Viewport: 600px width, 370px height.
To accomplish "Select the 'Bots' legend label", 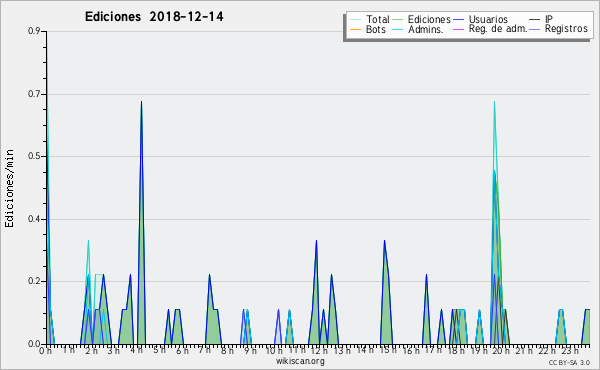I will pos(375,29).
